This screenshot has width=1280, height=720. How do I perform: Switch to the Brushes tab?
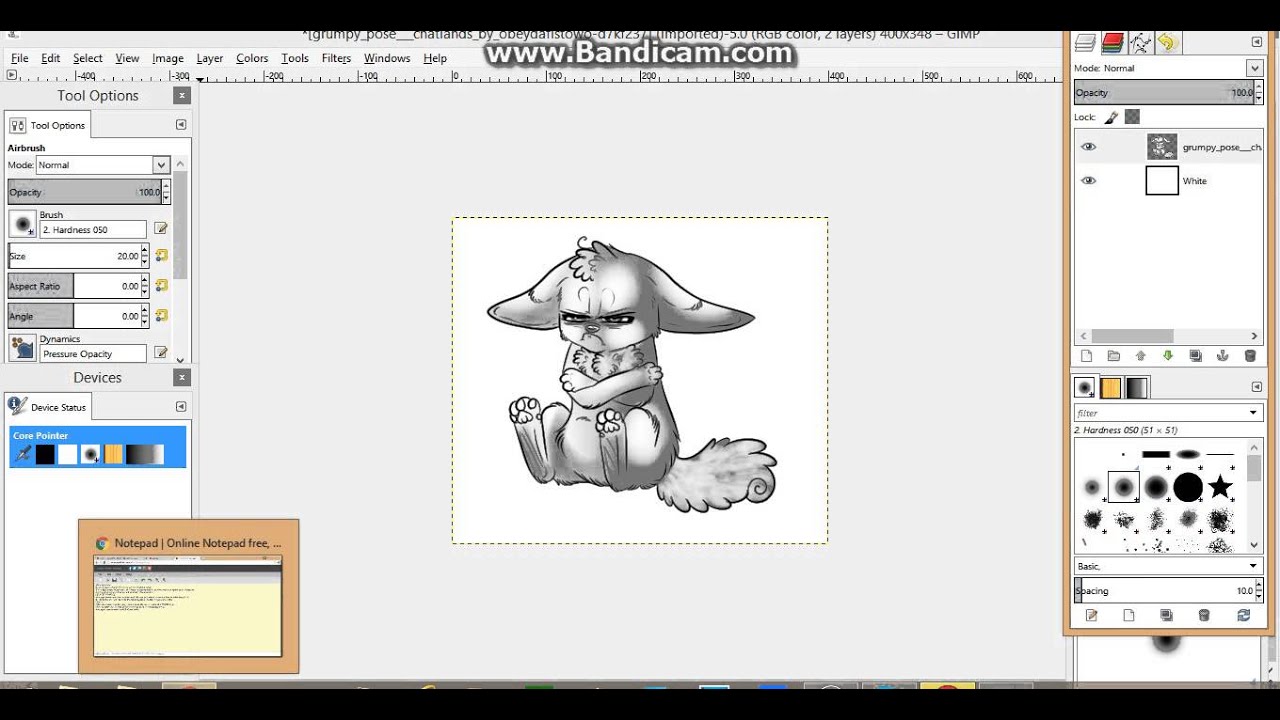pyautogui.click(x=1085, y=388)
